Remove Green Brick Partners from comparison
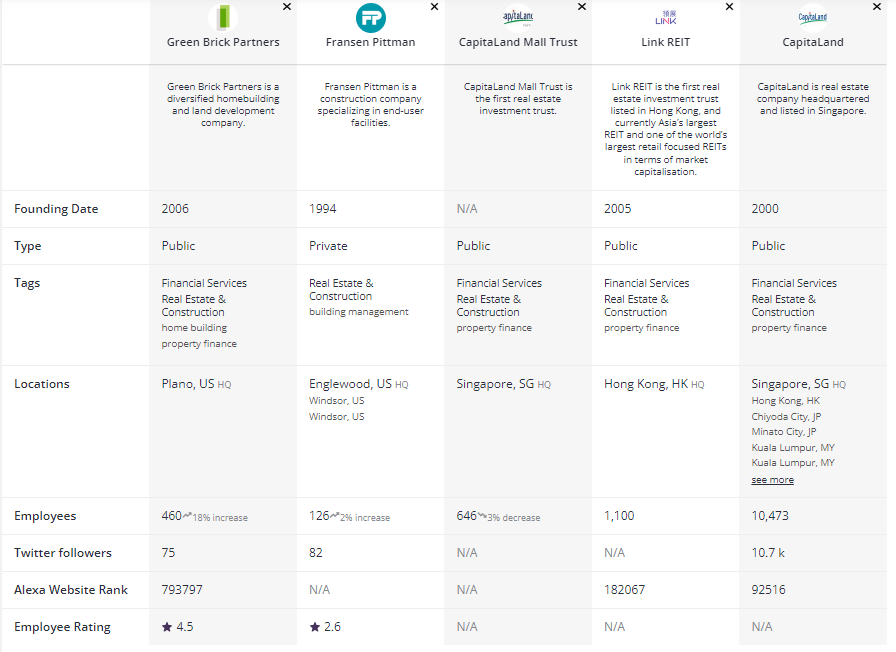The width and height of the screenshot is (896, 652). tap(287, 7)
